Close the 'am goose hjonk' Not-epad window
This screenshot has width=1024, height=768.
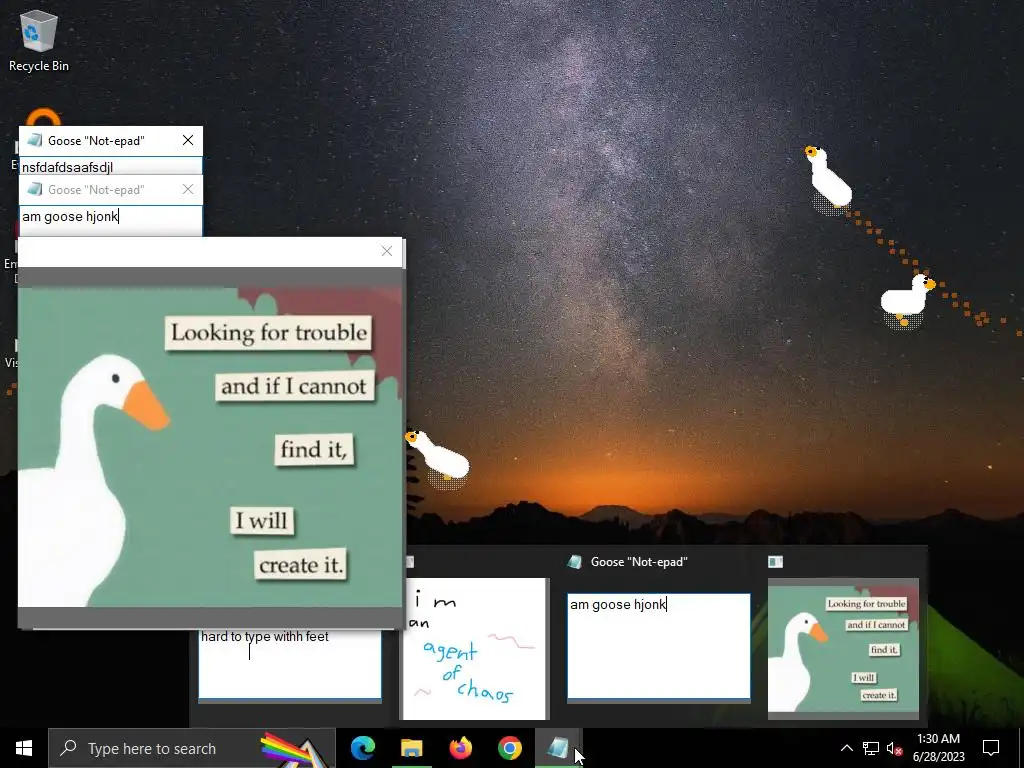188,189
